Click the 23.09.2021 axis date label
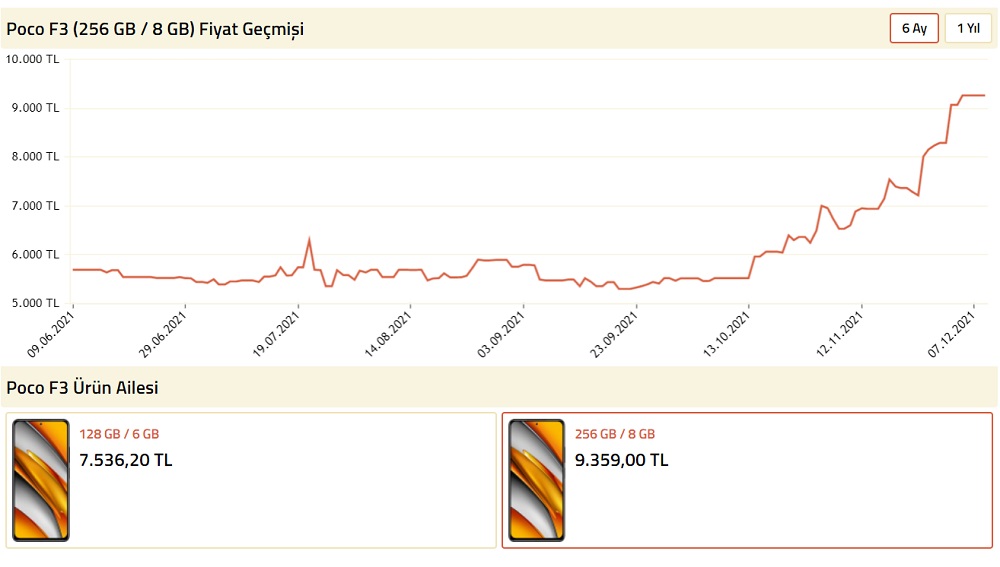This screenshot has height=567, width=1000. (614, 333)
